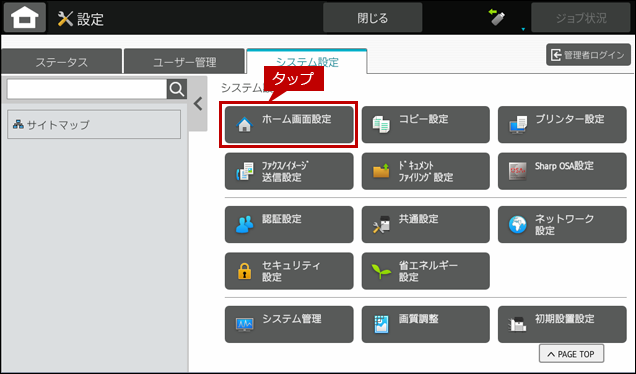The image size is (636, 374).
Task: Focus the sidebar search field
Action: point(87,89)
